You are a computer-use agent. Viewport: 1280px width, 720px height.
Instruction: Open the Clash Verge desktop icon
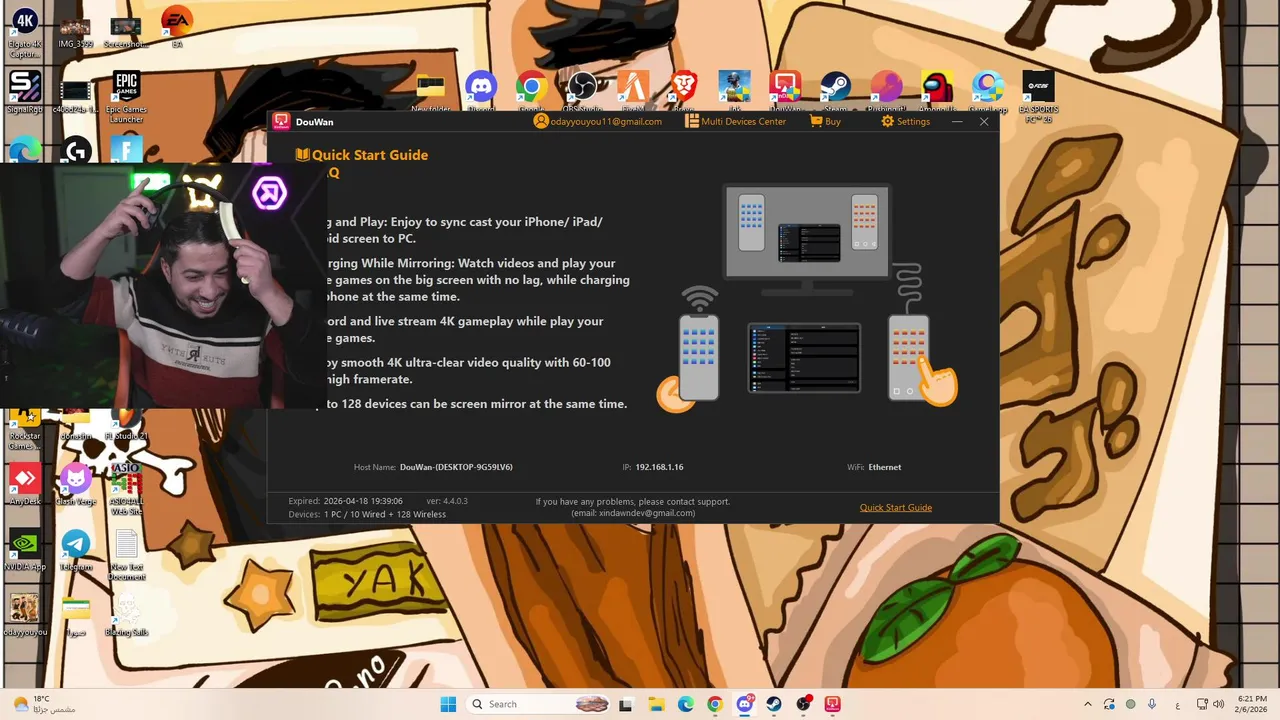tap(75, 483)
